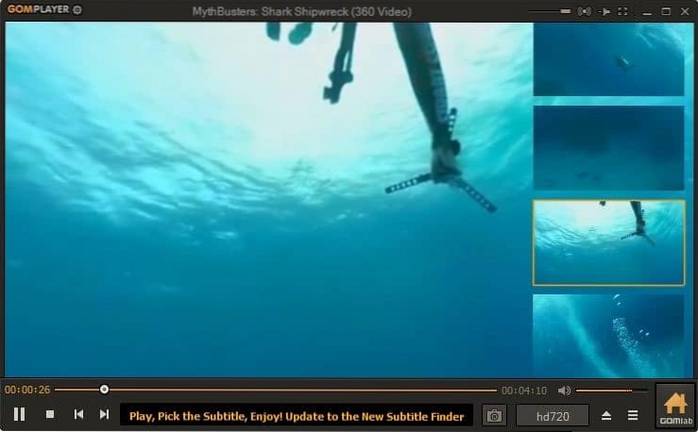Open the playlist menu icon

click(633, 415)
